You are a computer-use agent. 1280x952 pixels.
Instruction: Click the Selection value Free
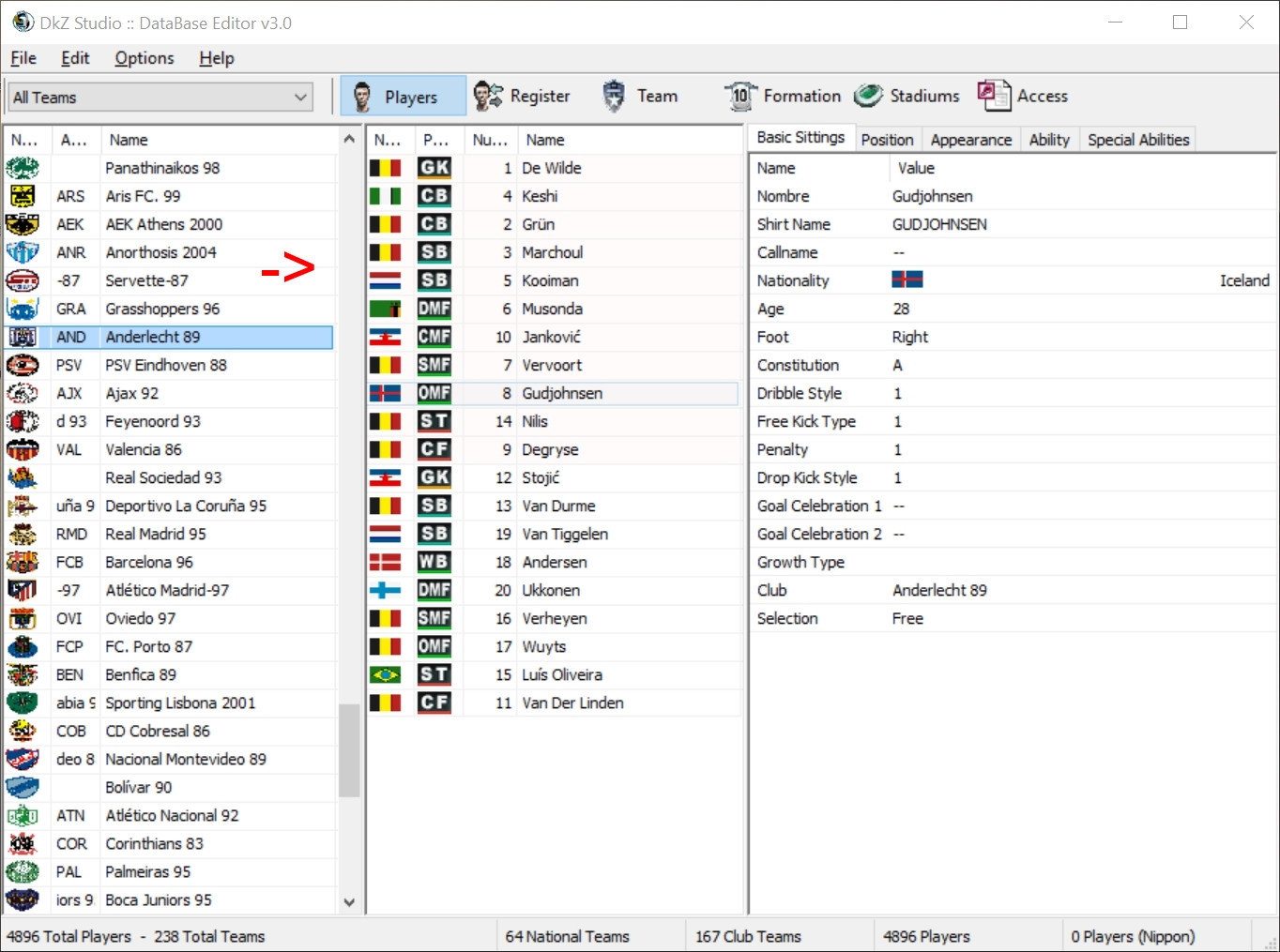pyautogui.click(x=907, y=618)
